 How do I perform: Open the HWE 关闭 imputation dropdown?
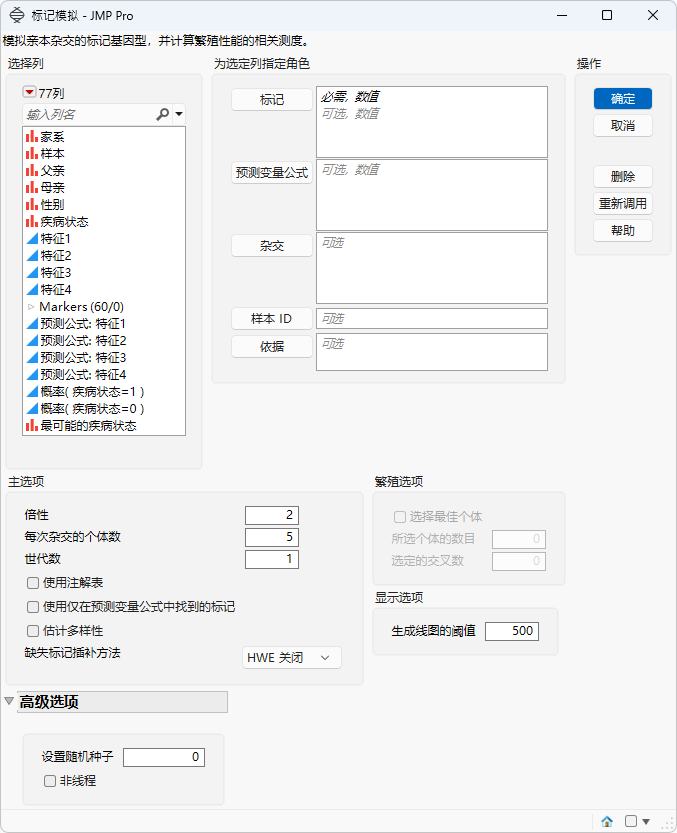[292, 658]
